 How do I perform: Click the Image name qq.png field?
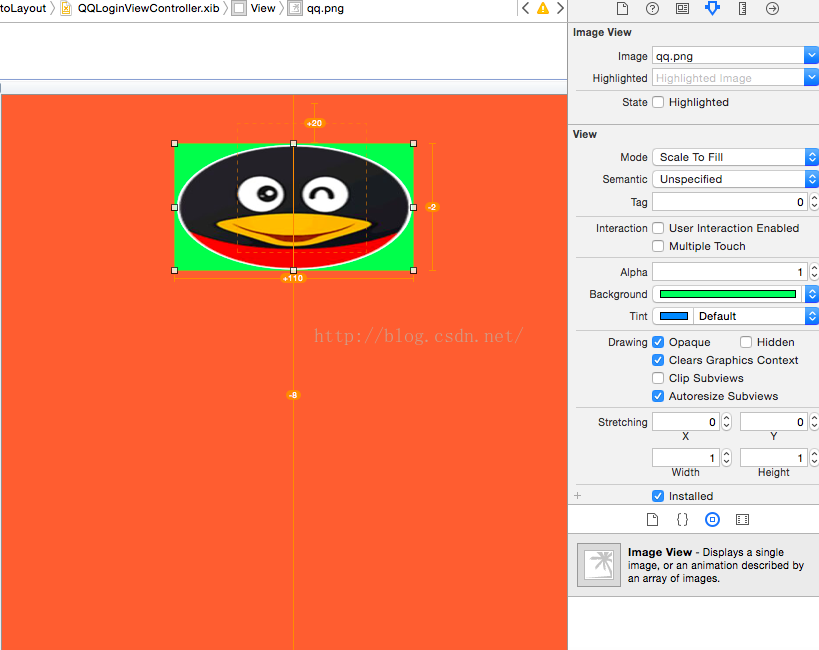click(x=728, y=55)
